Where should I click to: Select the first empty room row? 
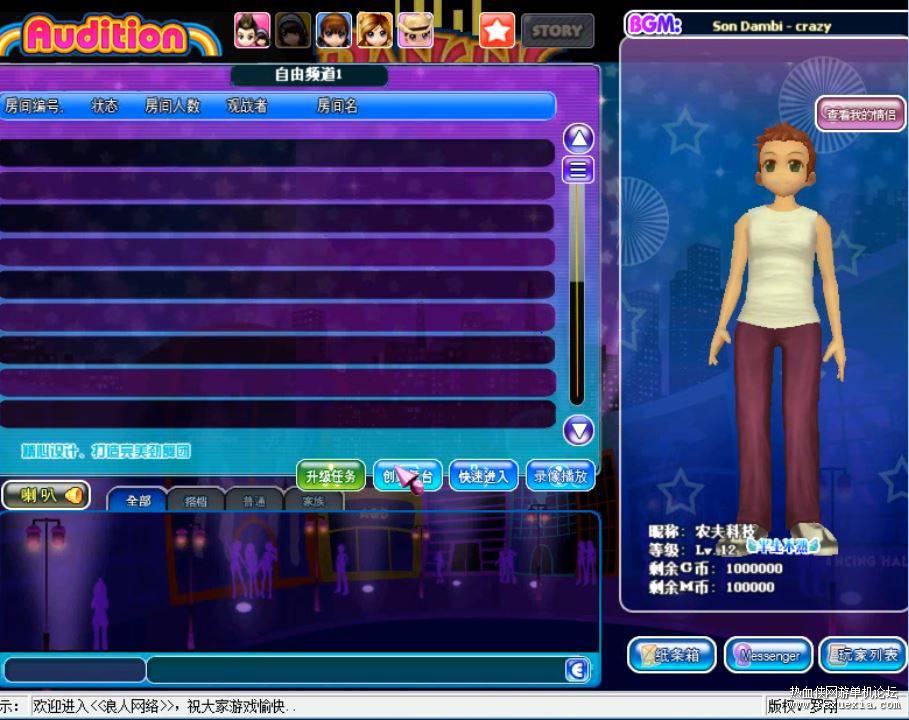(277, 152)
